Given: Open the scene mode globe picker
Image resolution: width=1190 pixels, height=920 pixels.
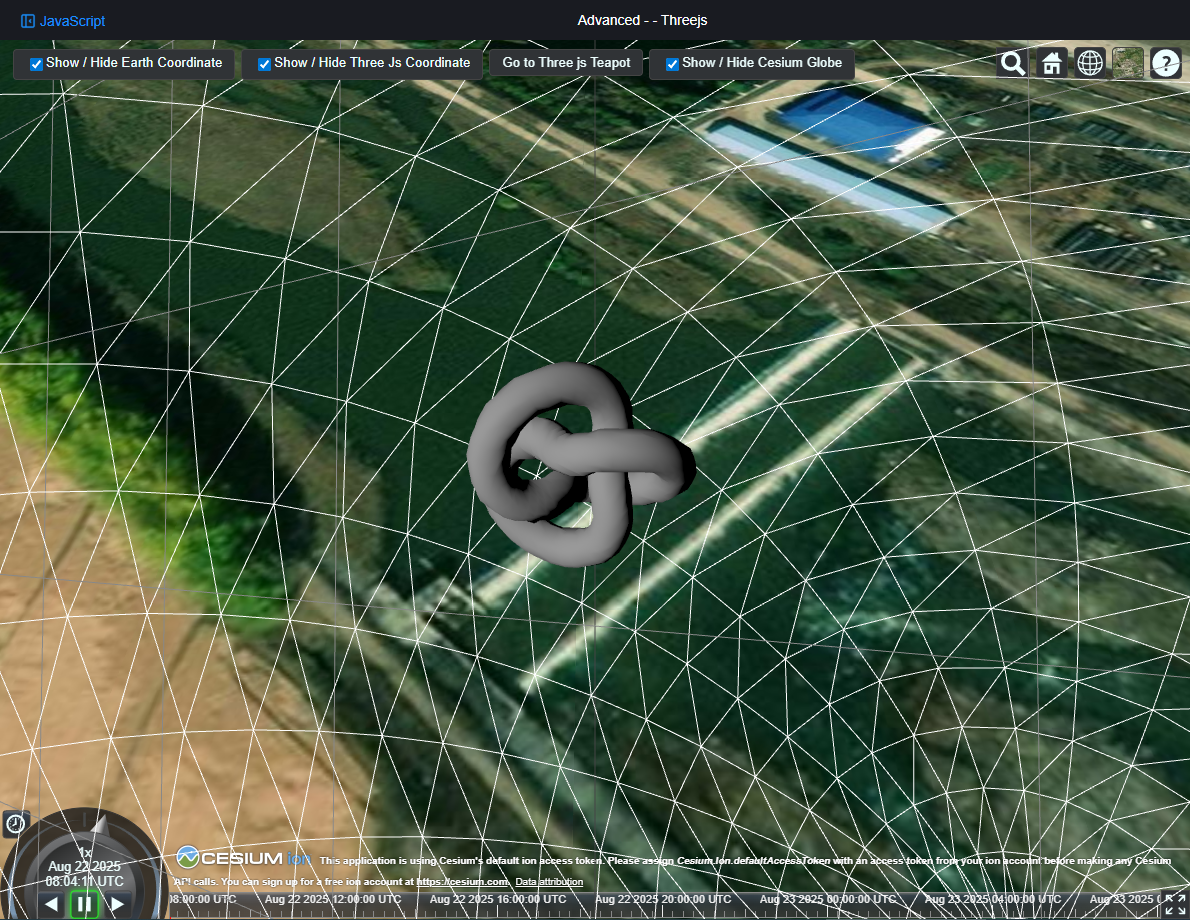Looking at the screenshot, I should point(1090,63).
